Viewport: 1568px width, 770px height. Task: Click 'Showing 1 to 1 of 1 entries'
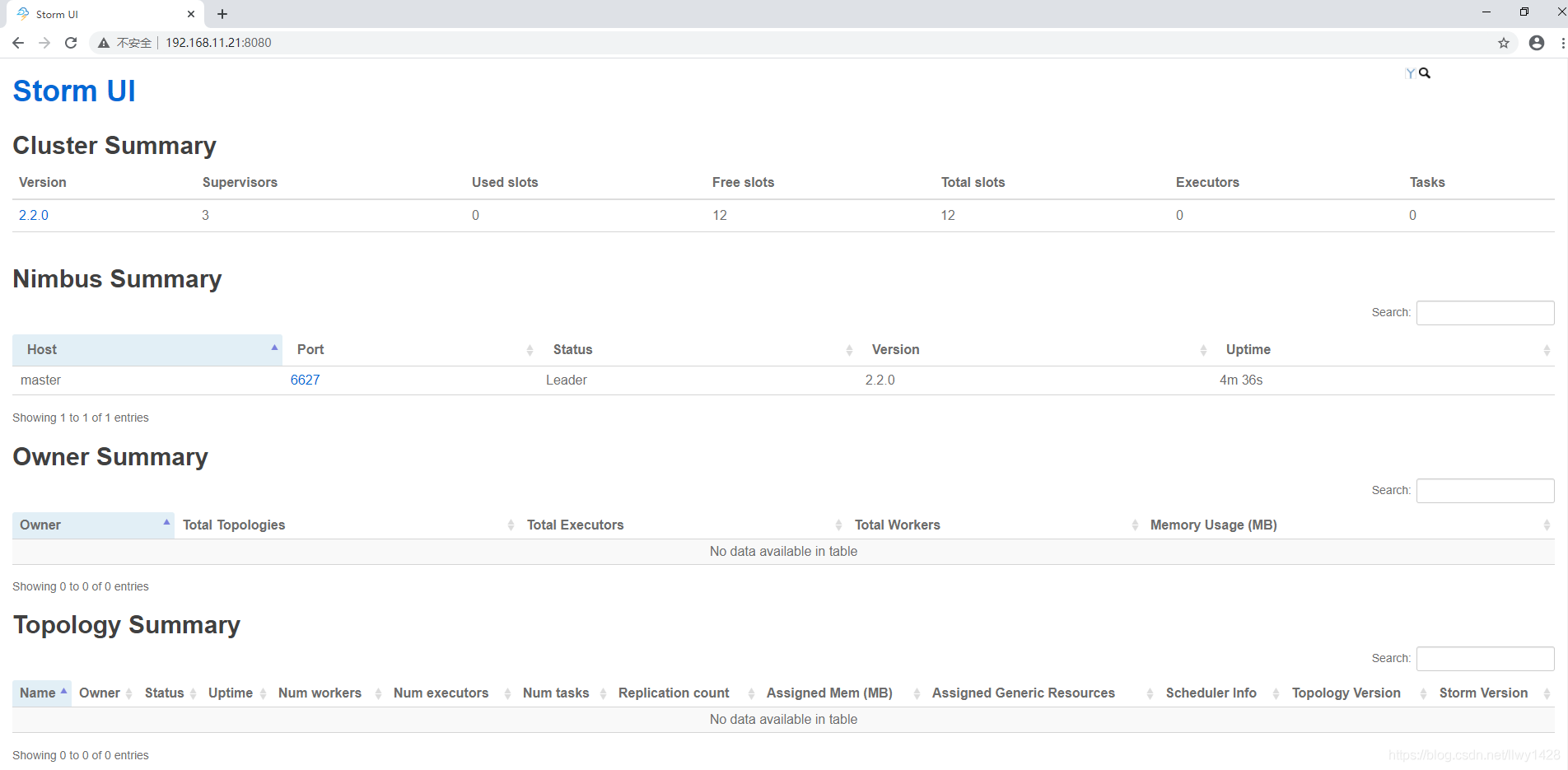tap(81, 418)
